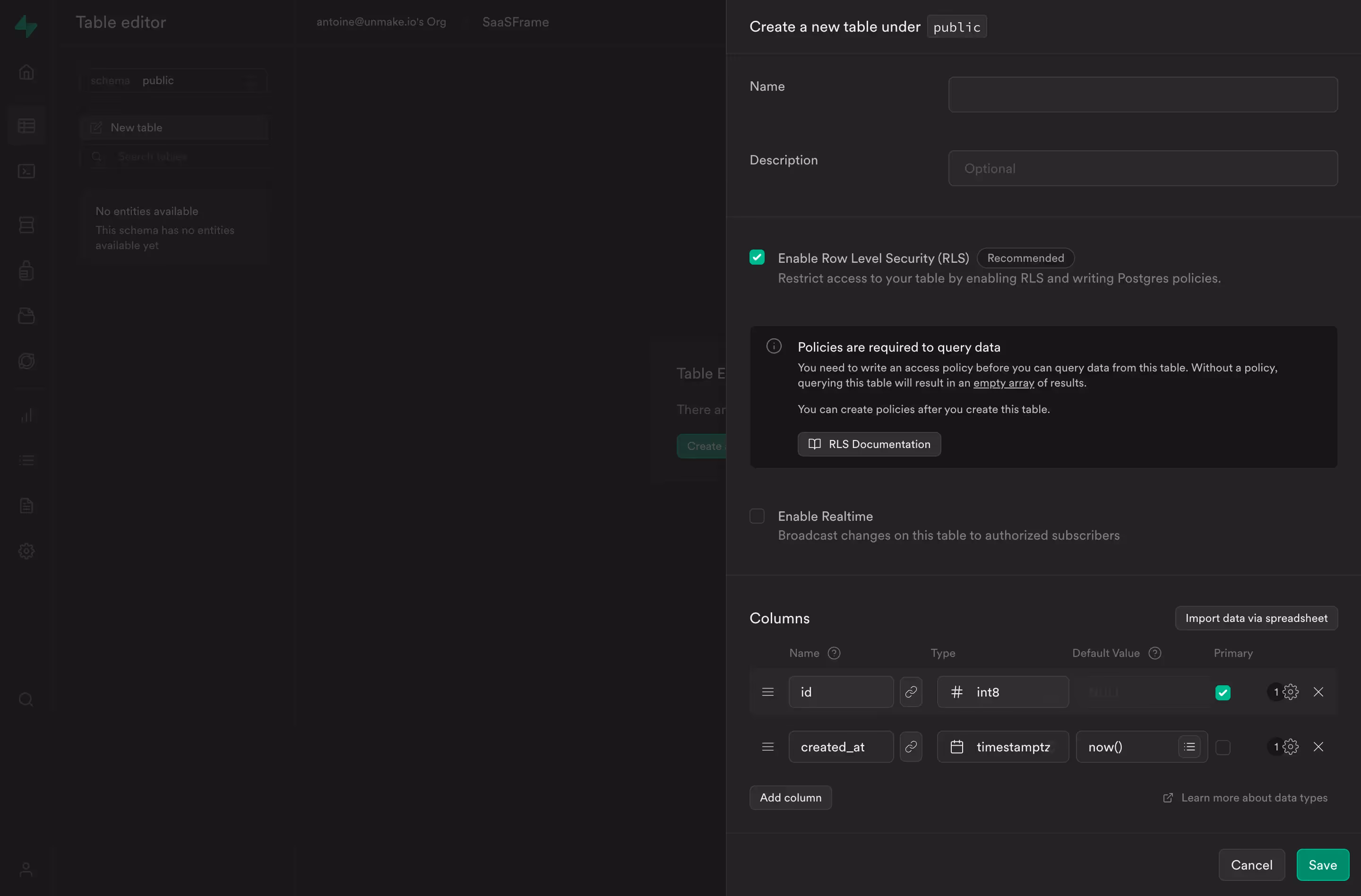Open Learn more about data types link
Image resolution: width=1361 pixels, height=896 pixels.
point(1254,798)
